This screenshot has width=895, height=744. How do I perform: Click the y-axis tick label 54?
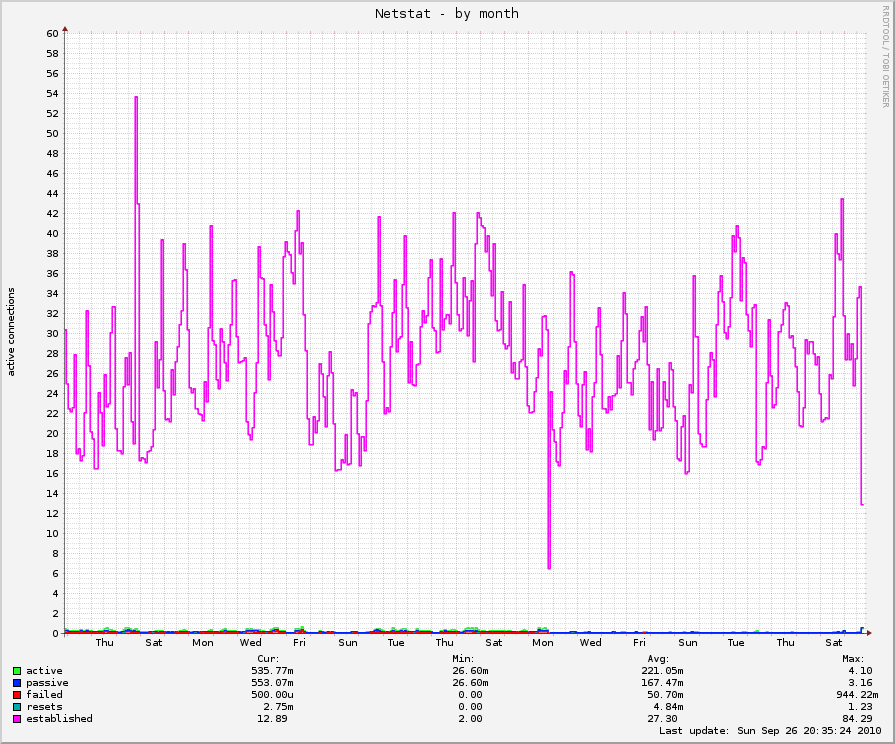(x=53, y=94)
